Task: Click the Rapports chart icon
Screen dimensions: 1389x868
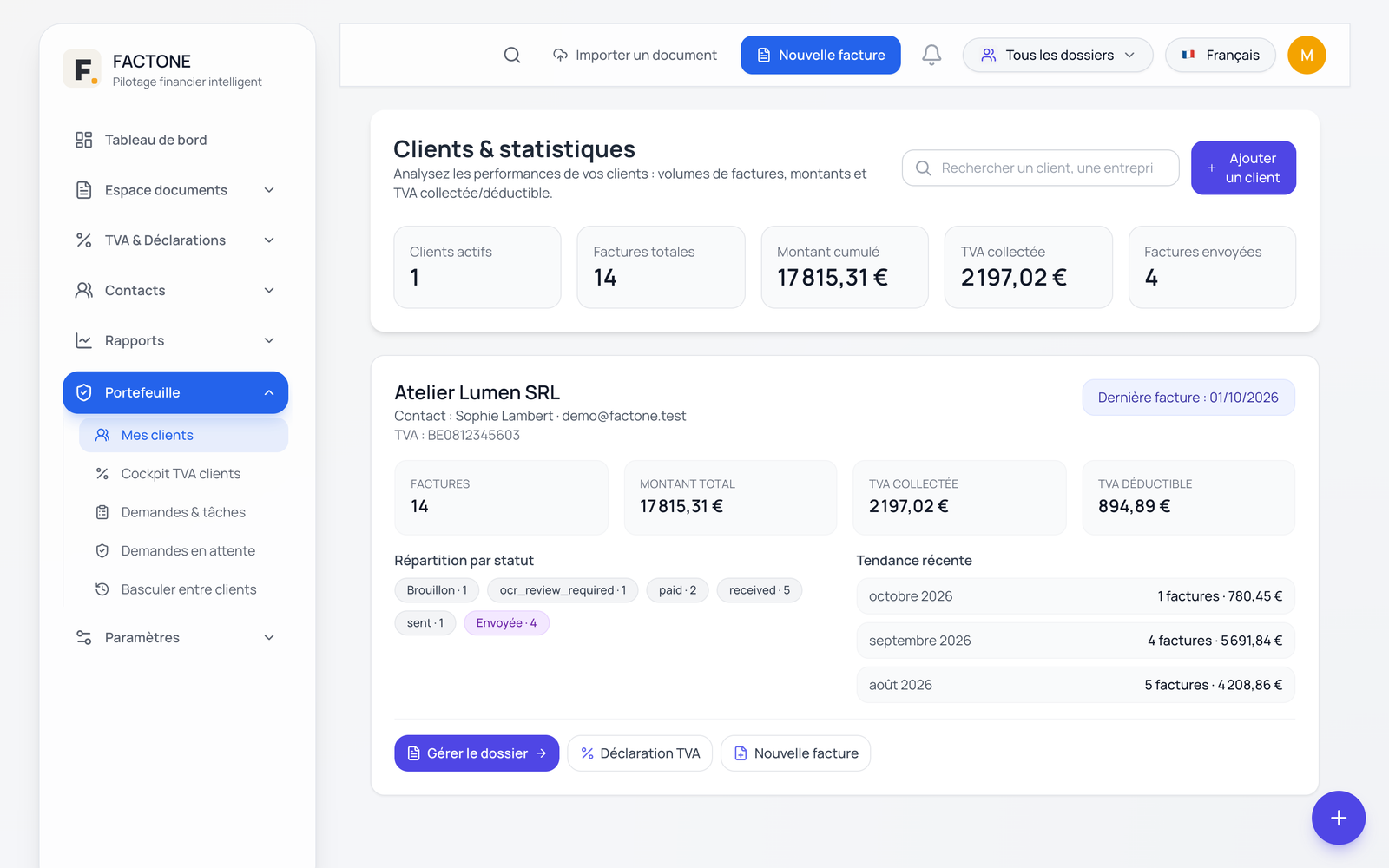Action: [x=83, y=340]
